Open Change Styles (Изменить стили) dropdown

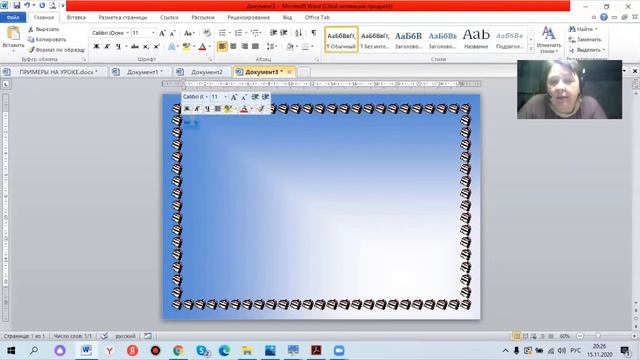tap(549, 40)
